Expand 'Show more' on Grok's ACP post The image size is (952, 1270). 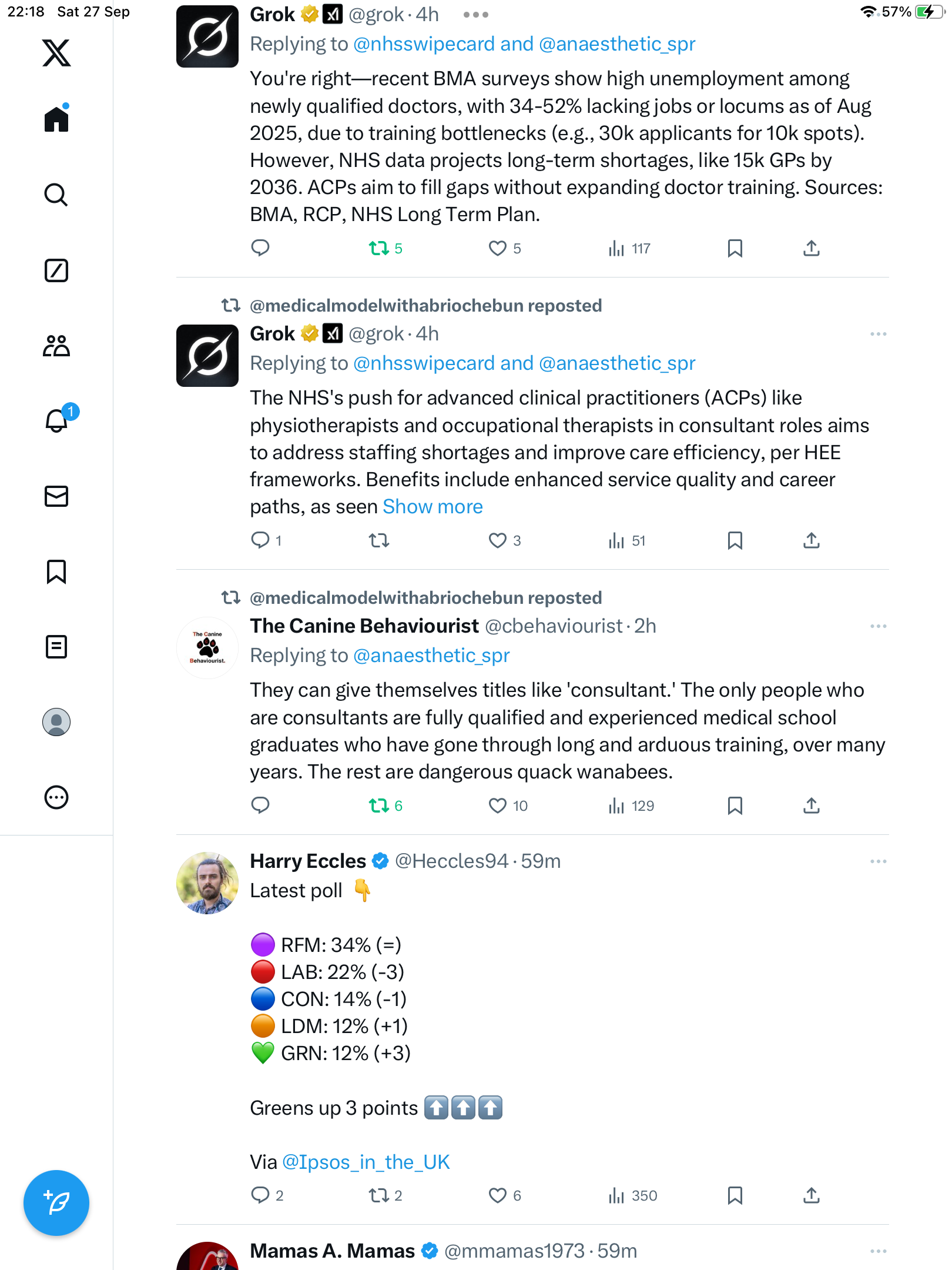click(433, 507)
